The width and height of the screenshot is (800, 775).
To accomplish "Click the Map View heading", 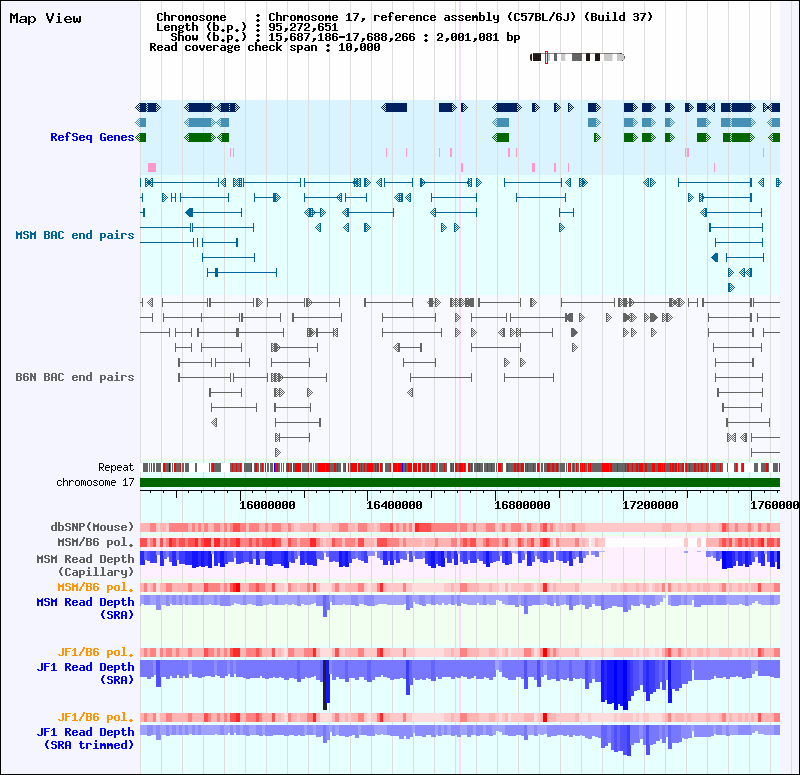I will click(x=45, y=19).
